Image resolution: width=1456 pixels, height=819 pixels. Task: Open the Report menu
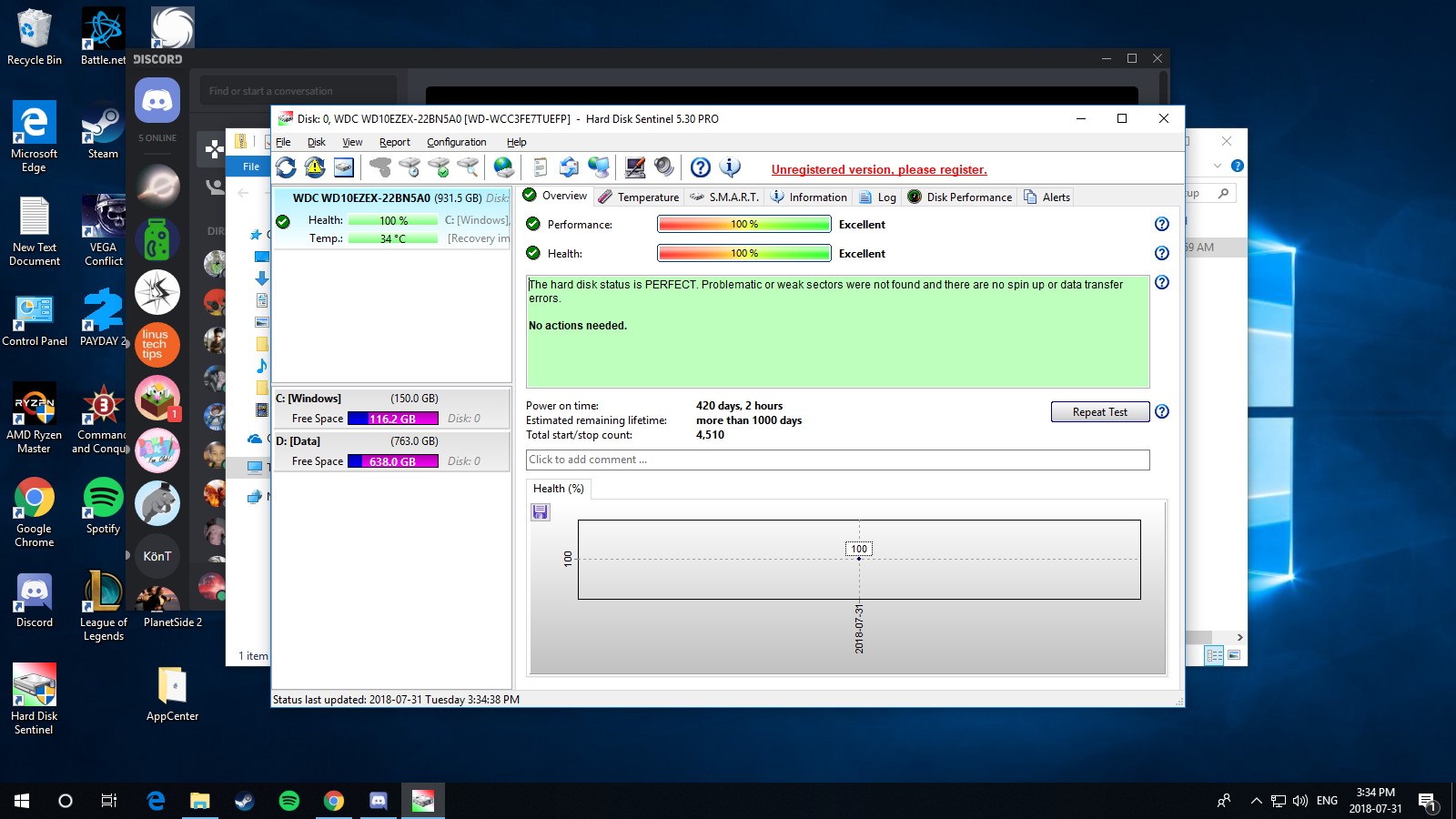point(395,142)
